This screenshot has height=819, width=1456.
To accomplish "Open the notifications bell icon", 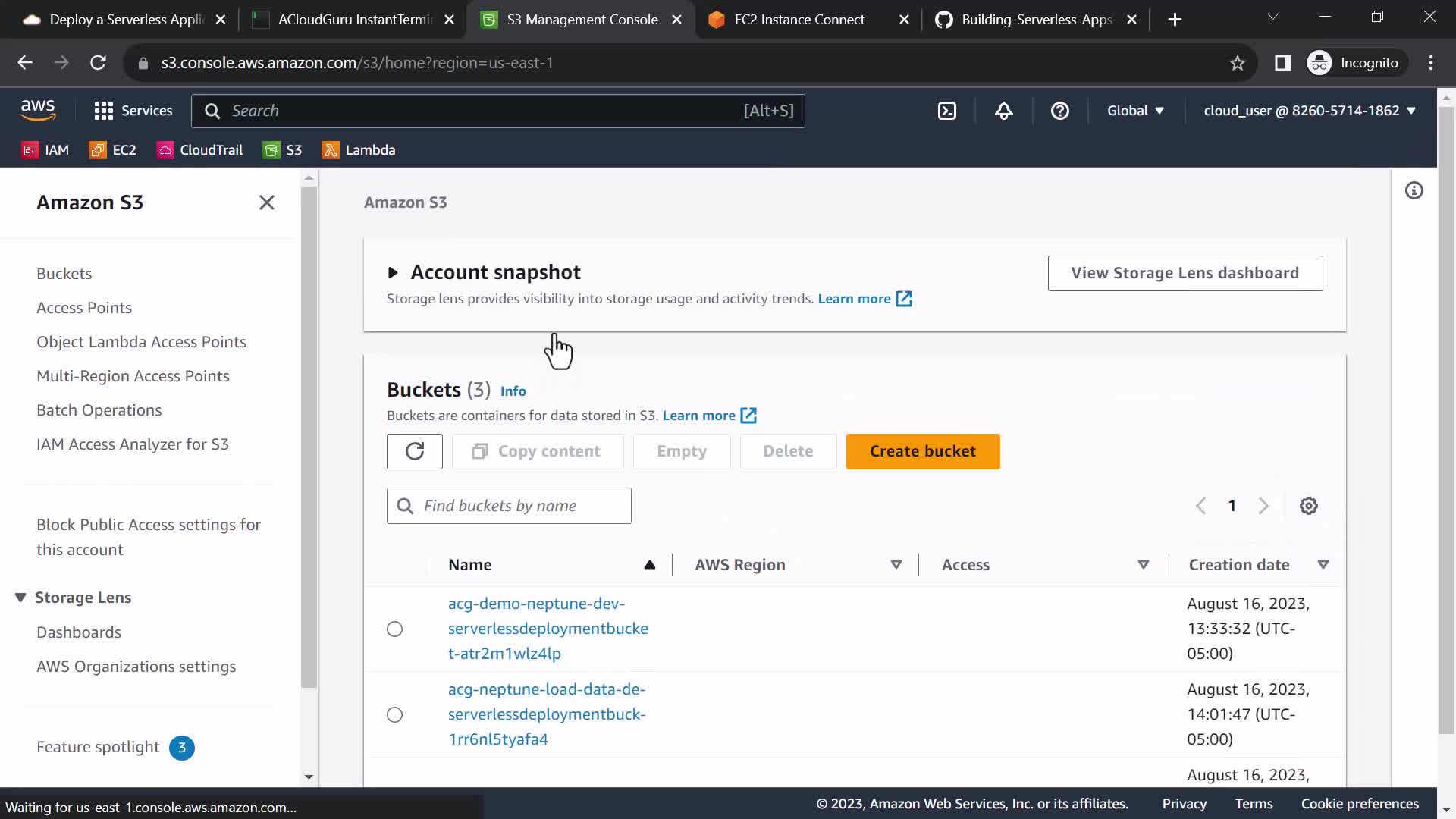I will (x=1003, y=111).
